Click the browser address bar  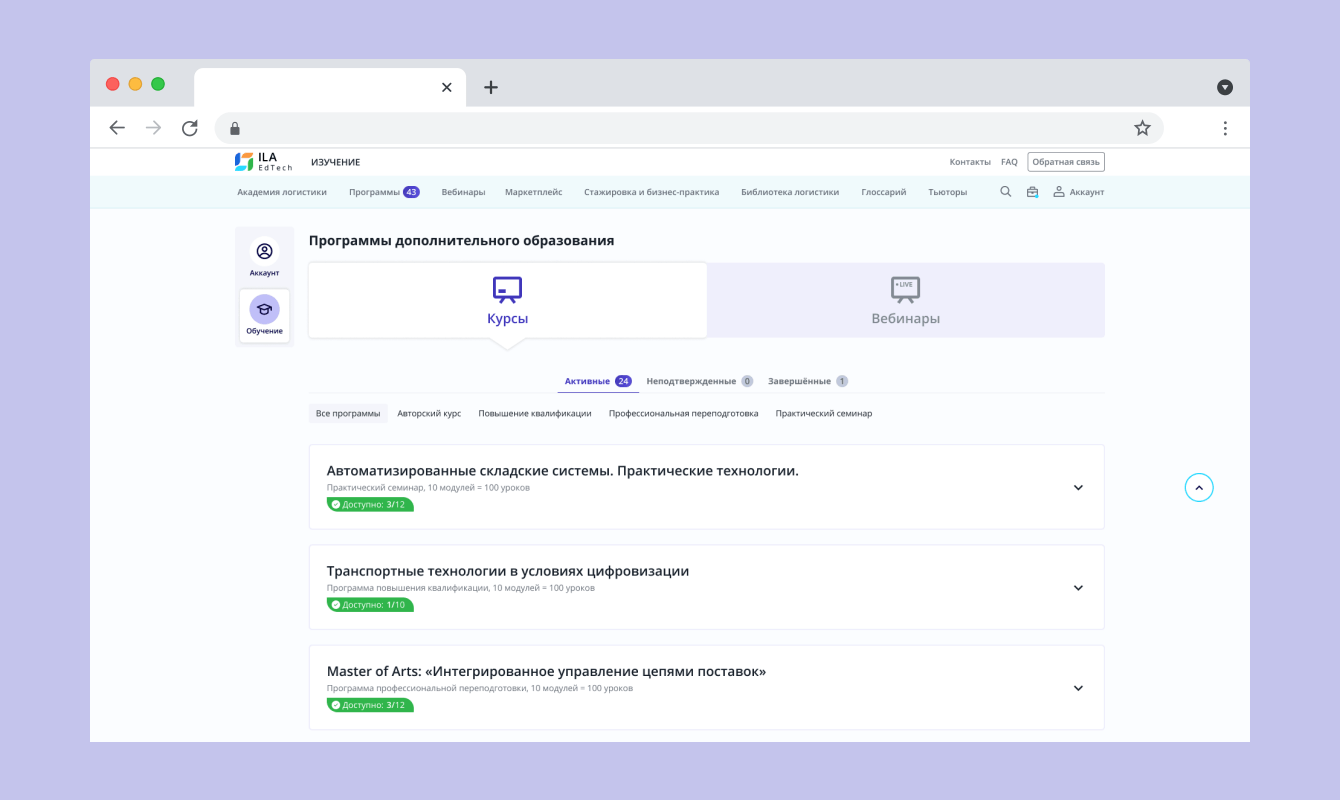click(680, 128)
